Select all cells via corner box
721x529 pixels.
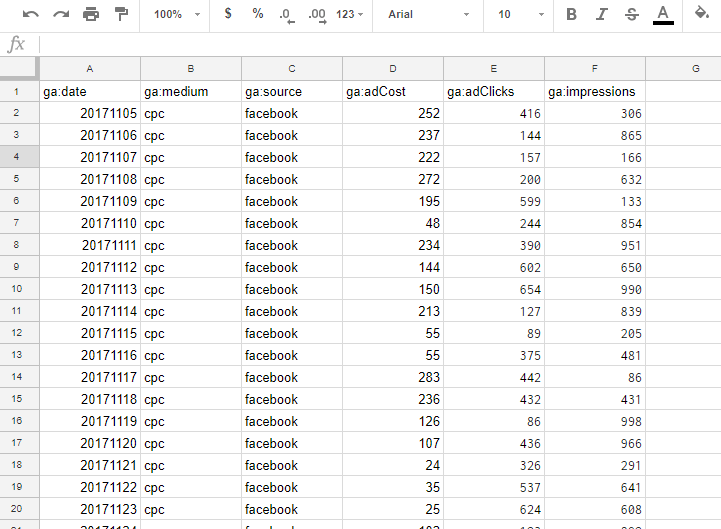click(x=19, y=68)
